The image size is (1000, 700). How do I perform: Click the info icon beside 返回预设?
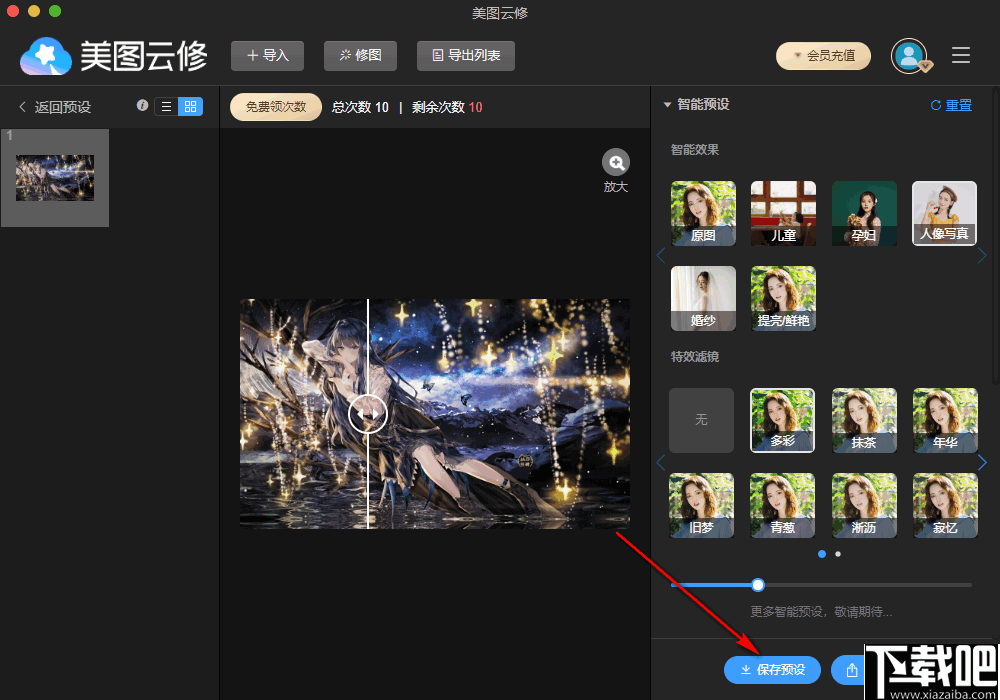[142, 105]
